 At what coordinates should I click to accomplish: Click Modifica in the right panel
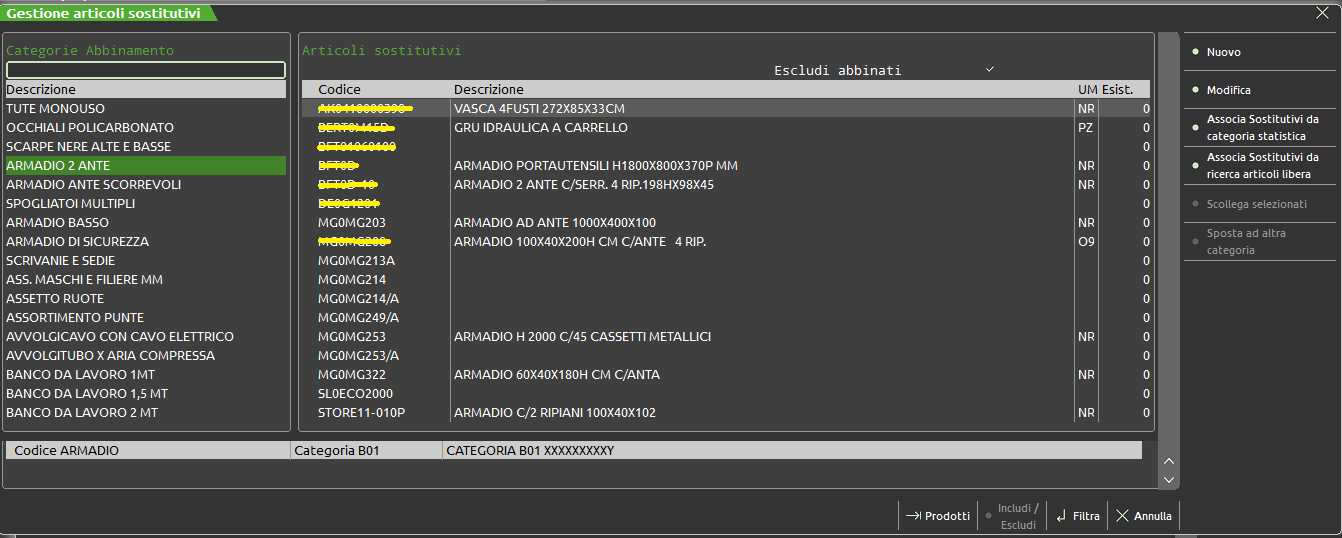tap(1228, 90)
